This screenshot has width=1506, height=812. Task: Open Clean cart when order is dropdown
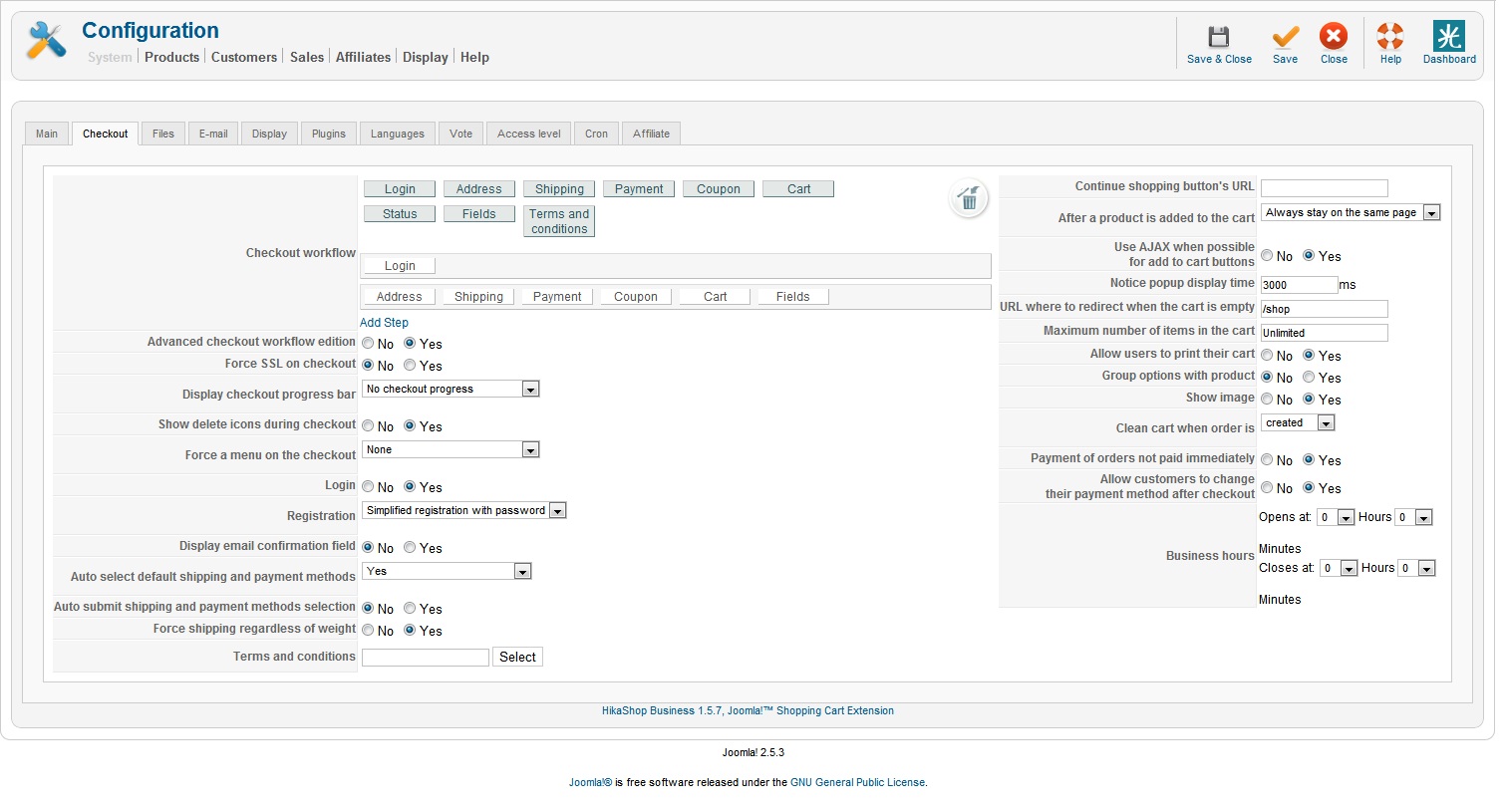point(1298,422)
